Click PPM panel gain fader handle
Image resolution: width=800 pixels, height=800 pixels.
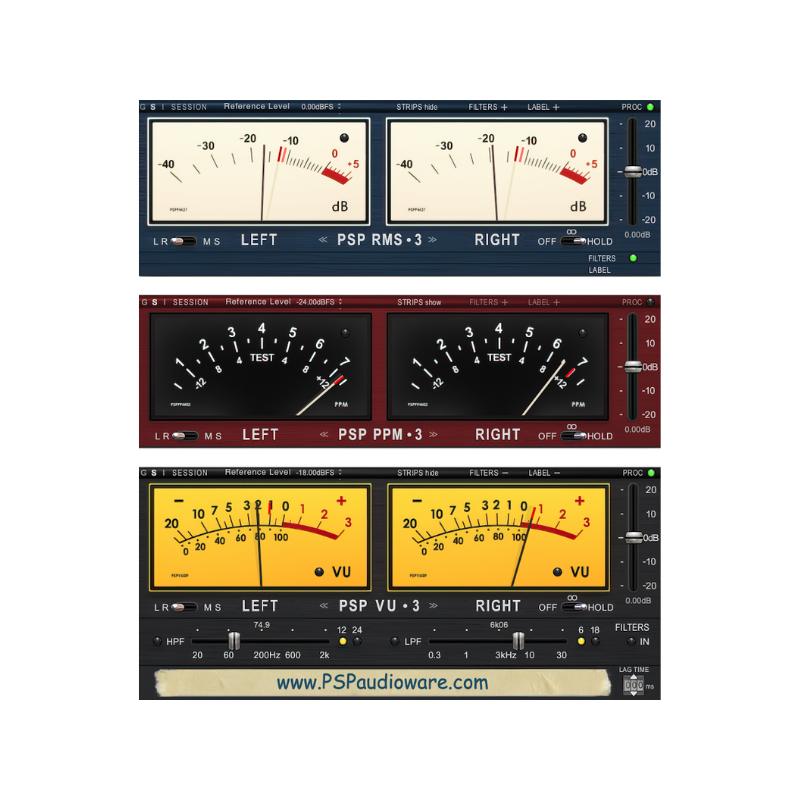click(x=633, y=366)
